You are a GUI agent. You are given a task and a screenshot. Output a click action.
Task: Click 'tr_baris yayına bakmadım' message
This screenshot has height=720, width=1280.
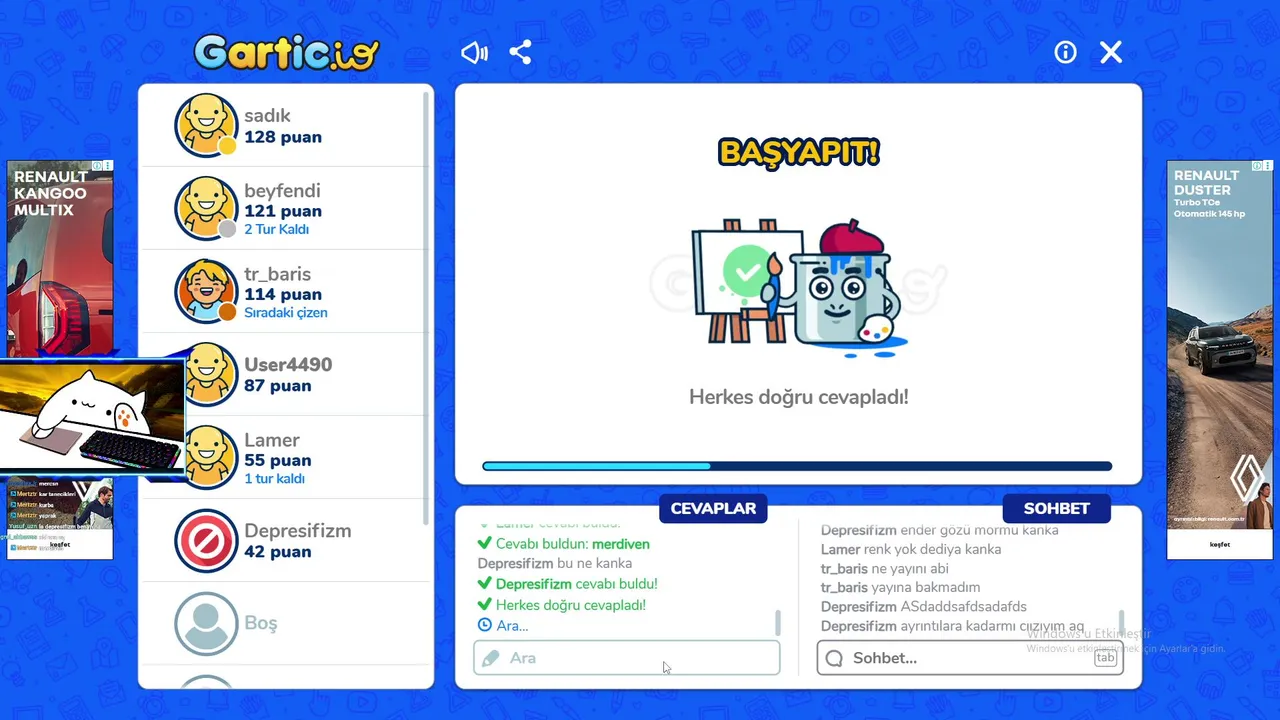click(901, 587)
